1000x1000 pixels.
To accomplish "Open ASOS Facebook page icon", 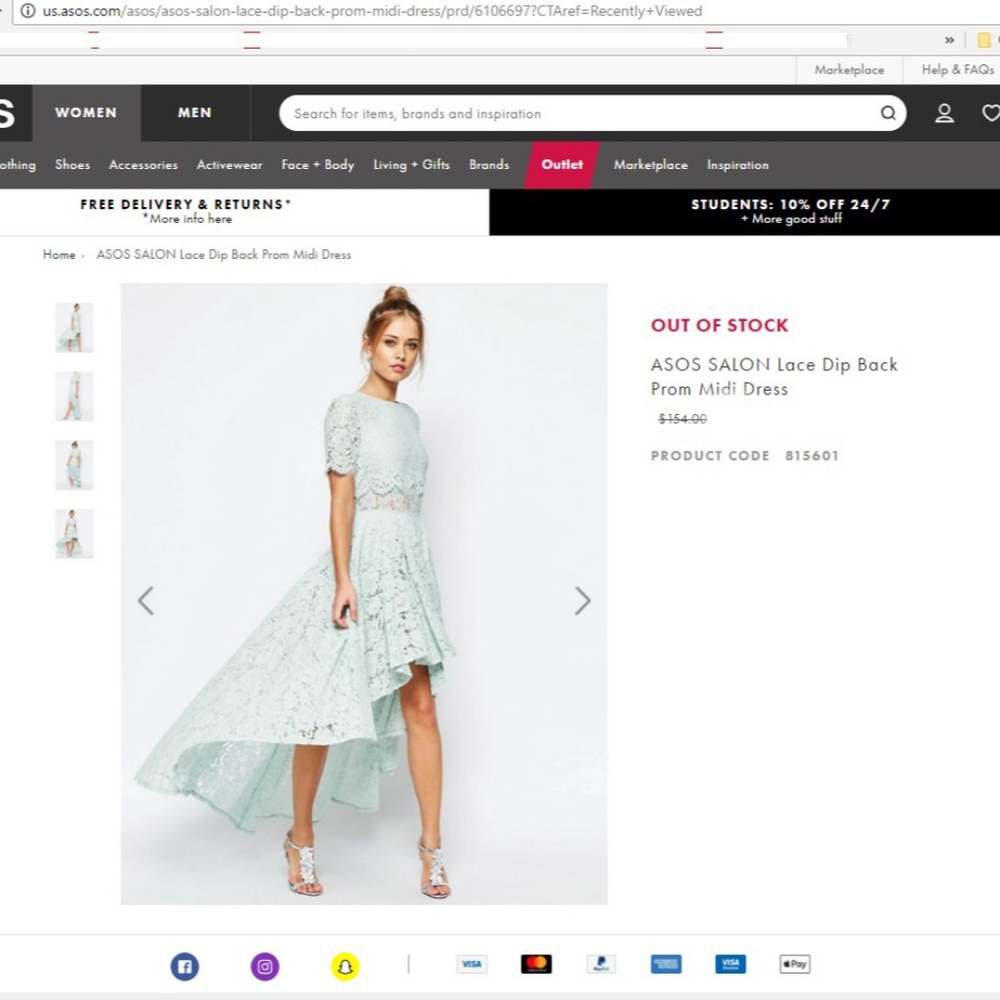I will (x=184, y=966).
